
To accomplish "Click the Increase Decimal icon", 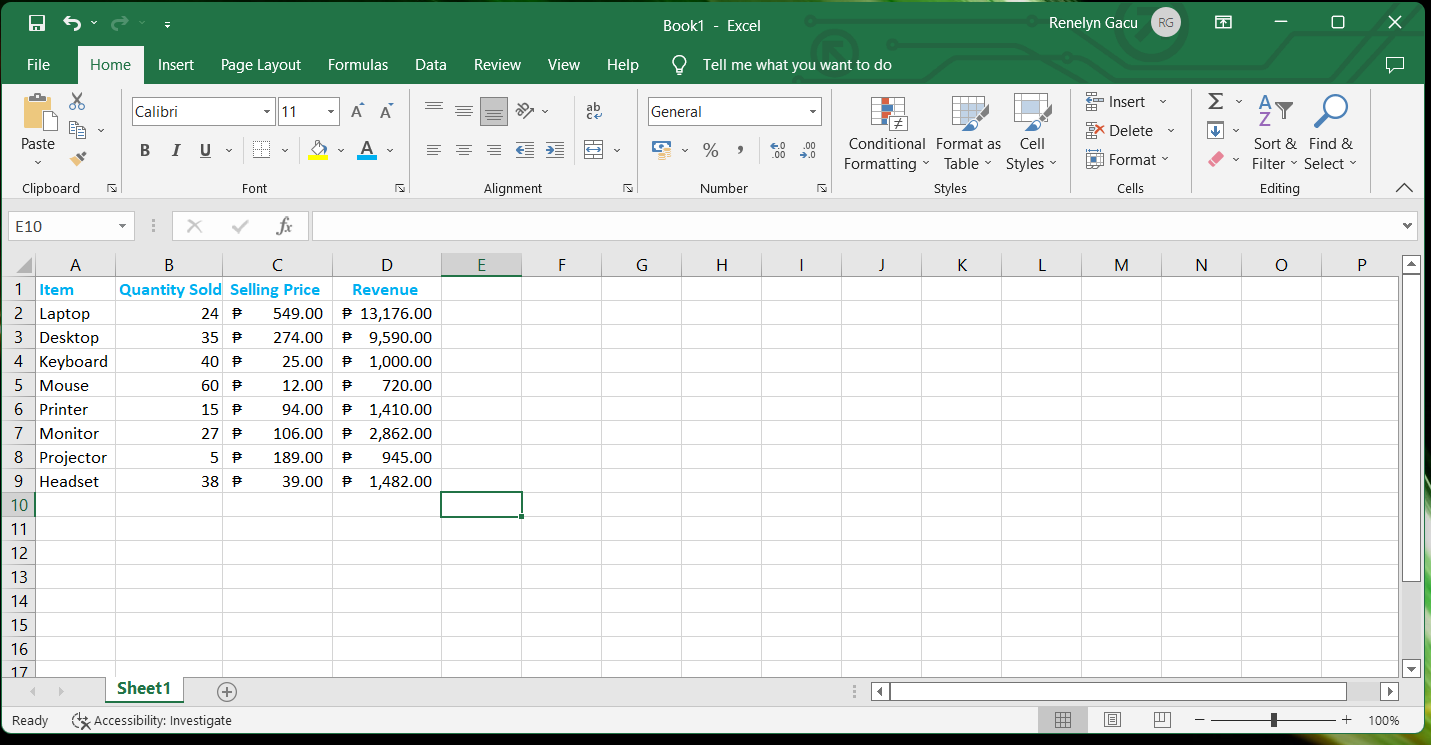I will (779, 150).
